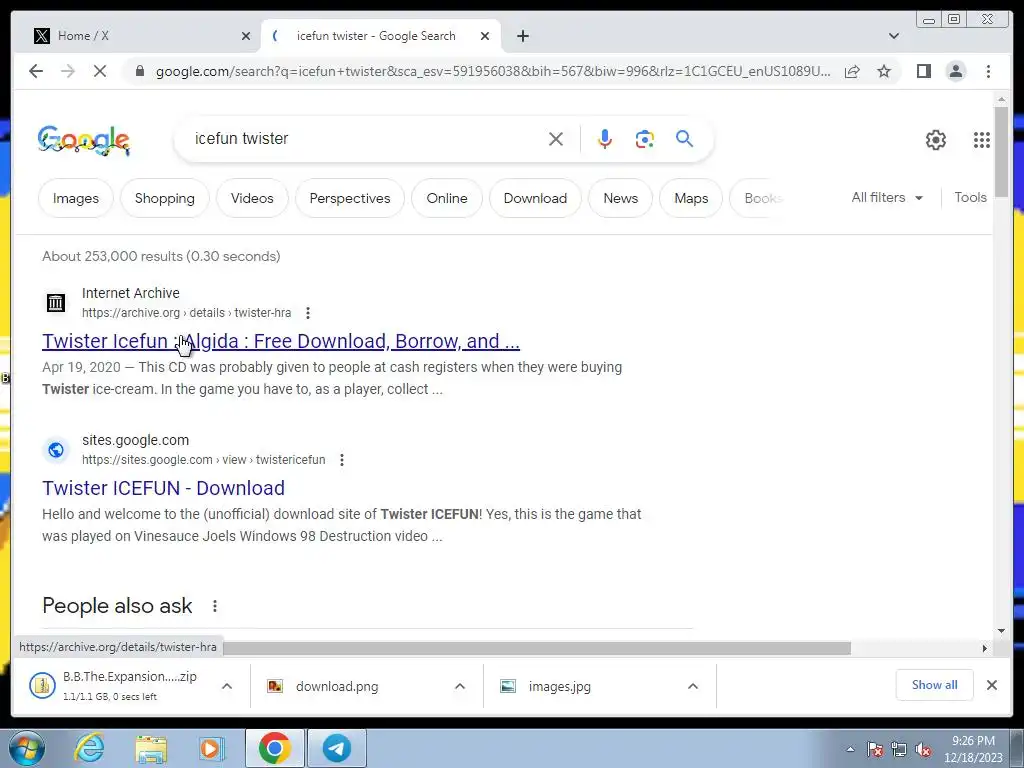The width and height of the screenshot is (1024, 768).
Task: Click the vertical scrollbar down arrow
Action: (x=1001, y=631)
